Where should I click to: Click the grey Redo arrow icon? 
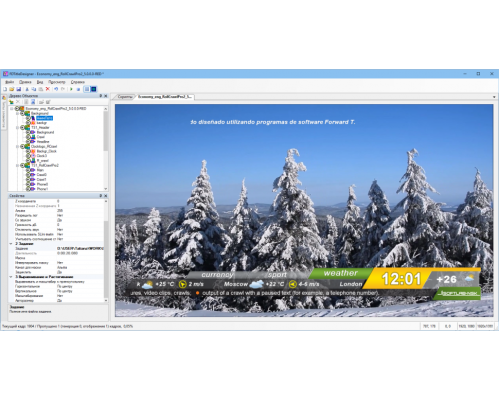(63, 89)
